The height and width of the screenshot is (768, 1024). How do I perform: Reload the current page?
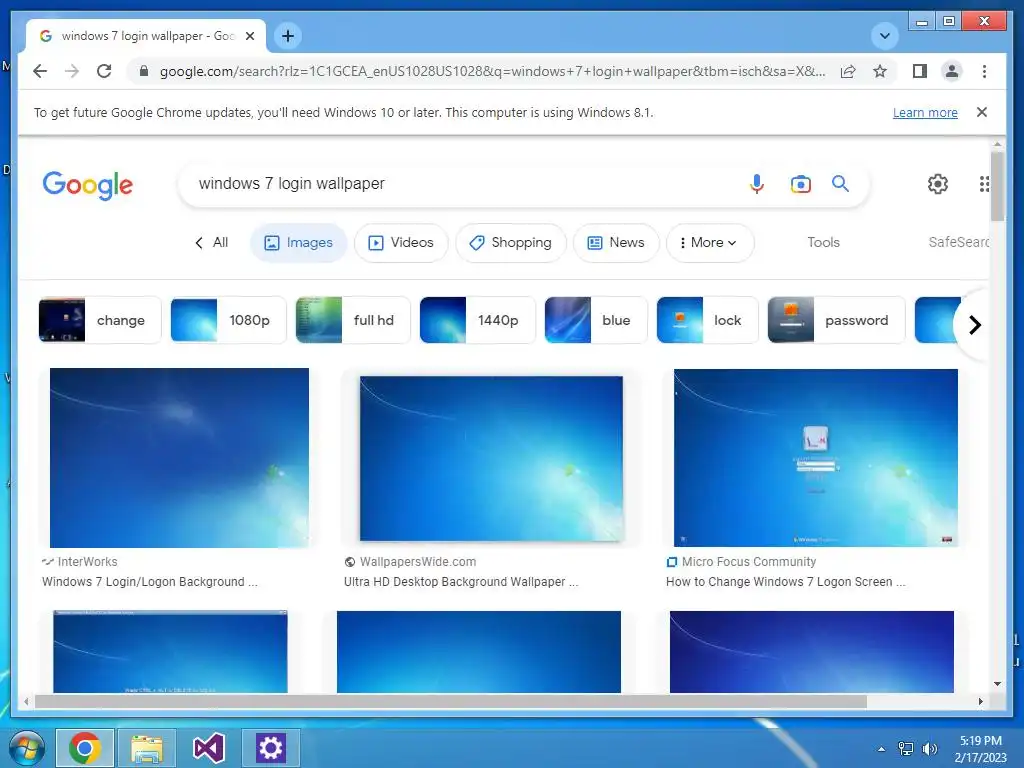[104, 71]
